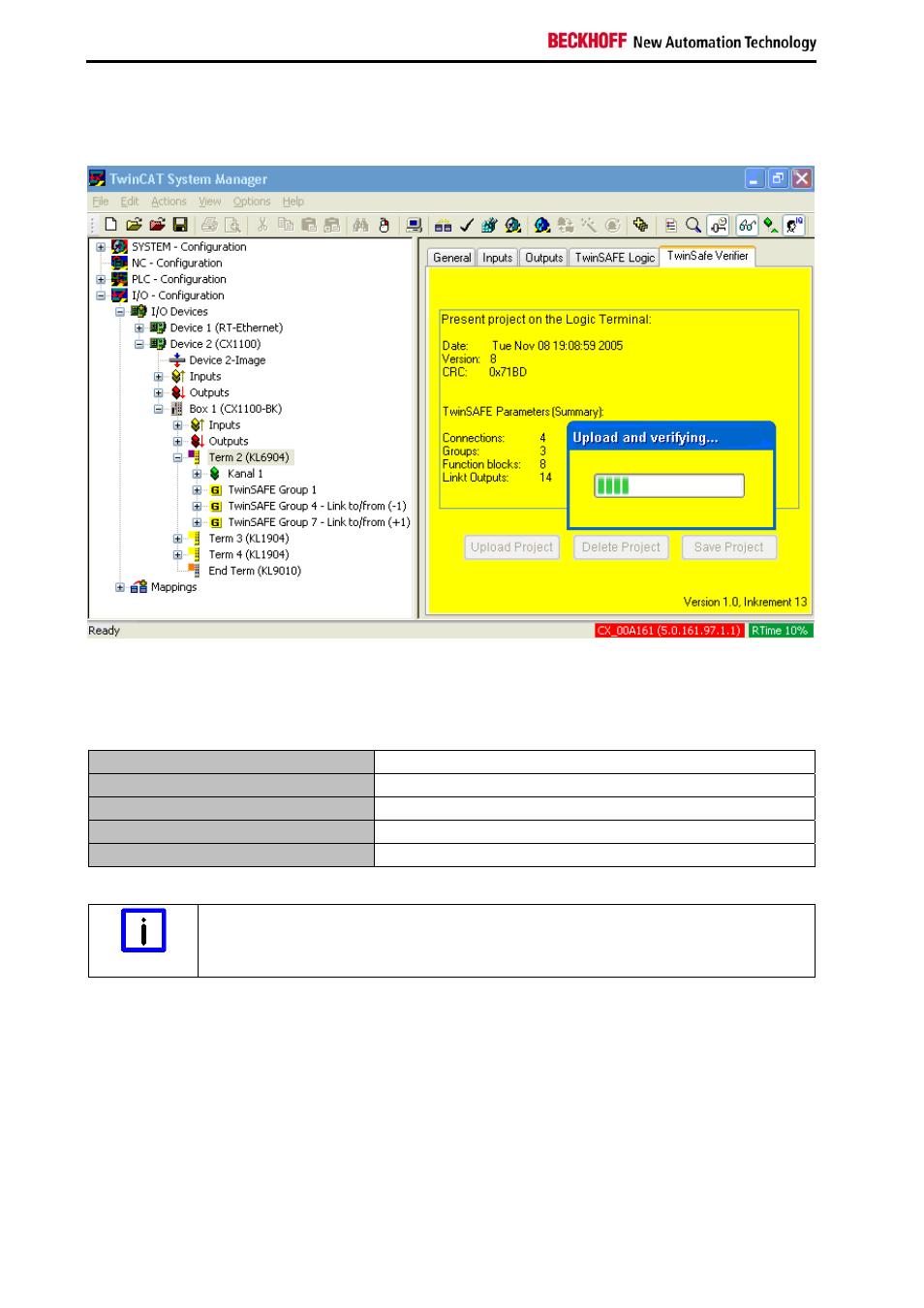Viewport: 924px width, 1308px height.
Task: Click the Device 1 (RT-Ethernet) device icon
Action: click(158, 327)
